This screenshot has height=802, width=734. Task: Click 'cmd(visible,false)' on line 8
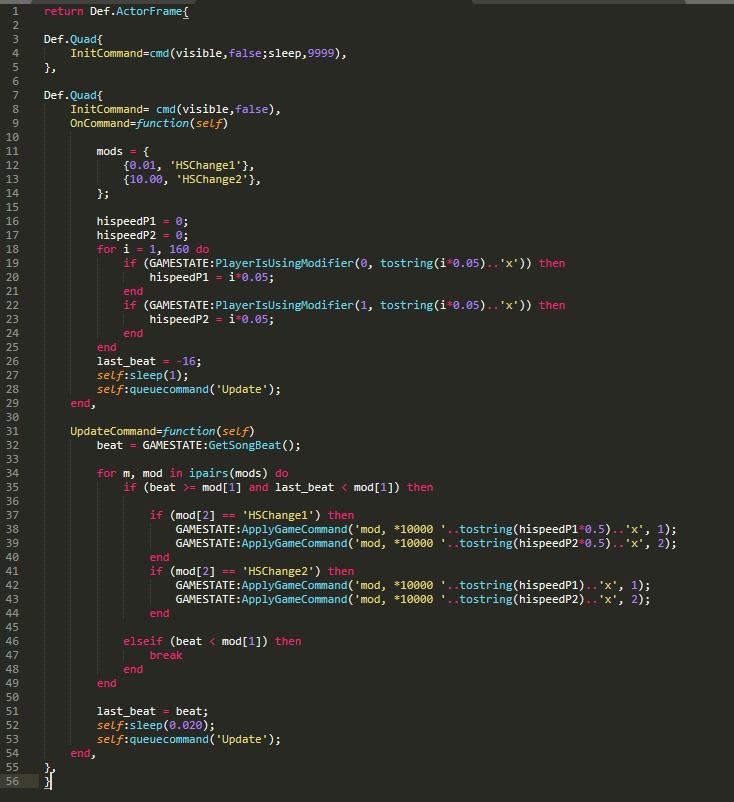(x=215, y=109)
